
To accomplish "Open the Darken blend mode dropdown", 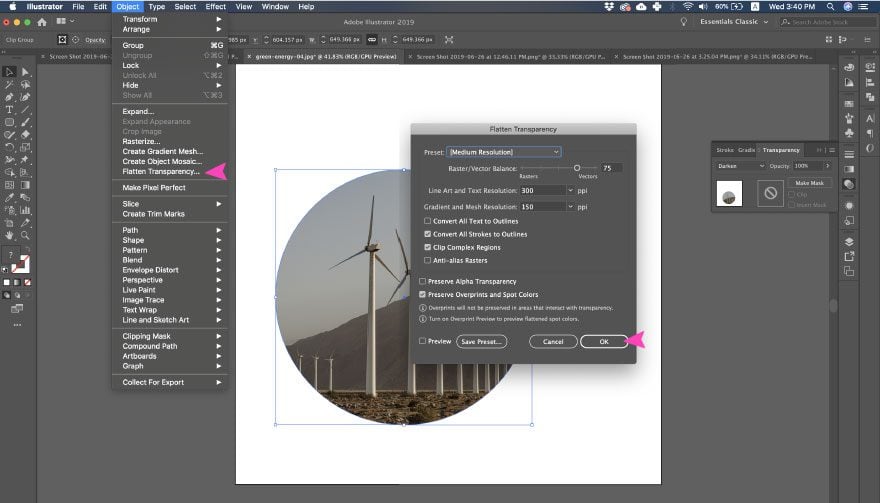I will click(x=741, y=166).
